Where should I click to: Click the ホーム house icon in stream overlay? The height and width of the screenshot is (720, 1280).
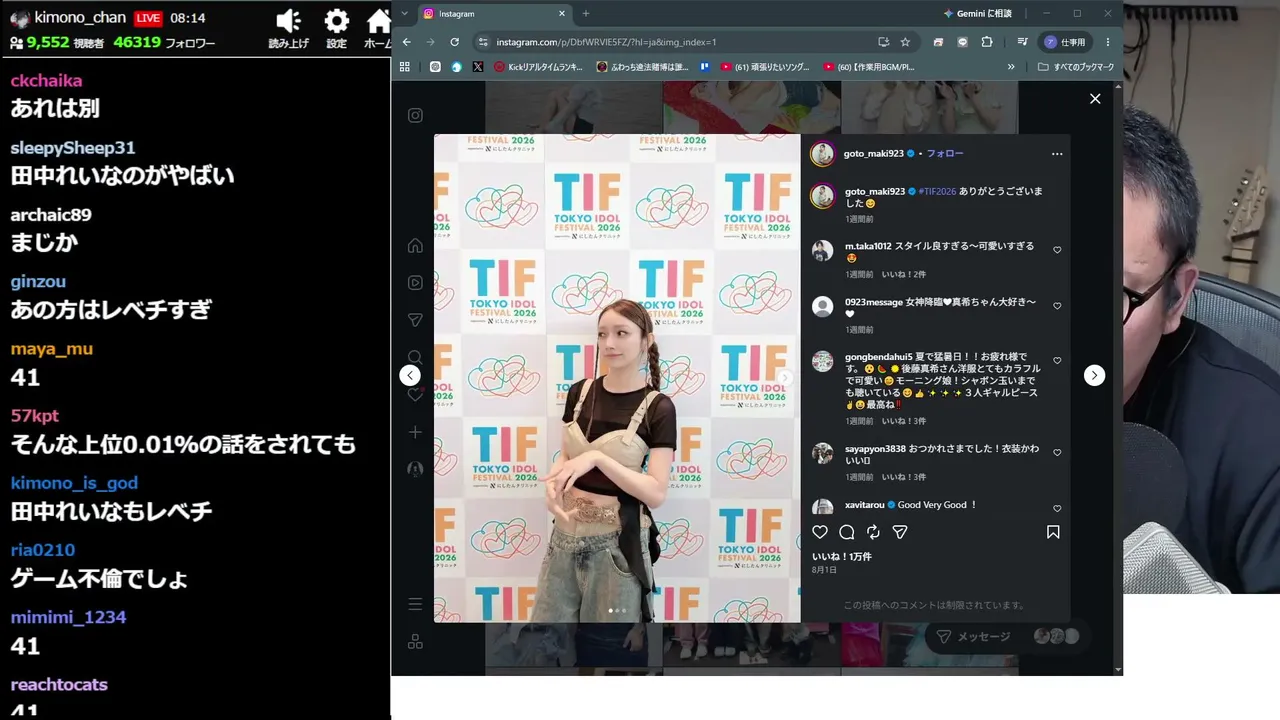(378, 28)
